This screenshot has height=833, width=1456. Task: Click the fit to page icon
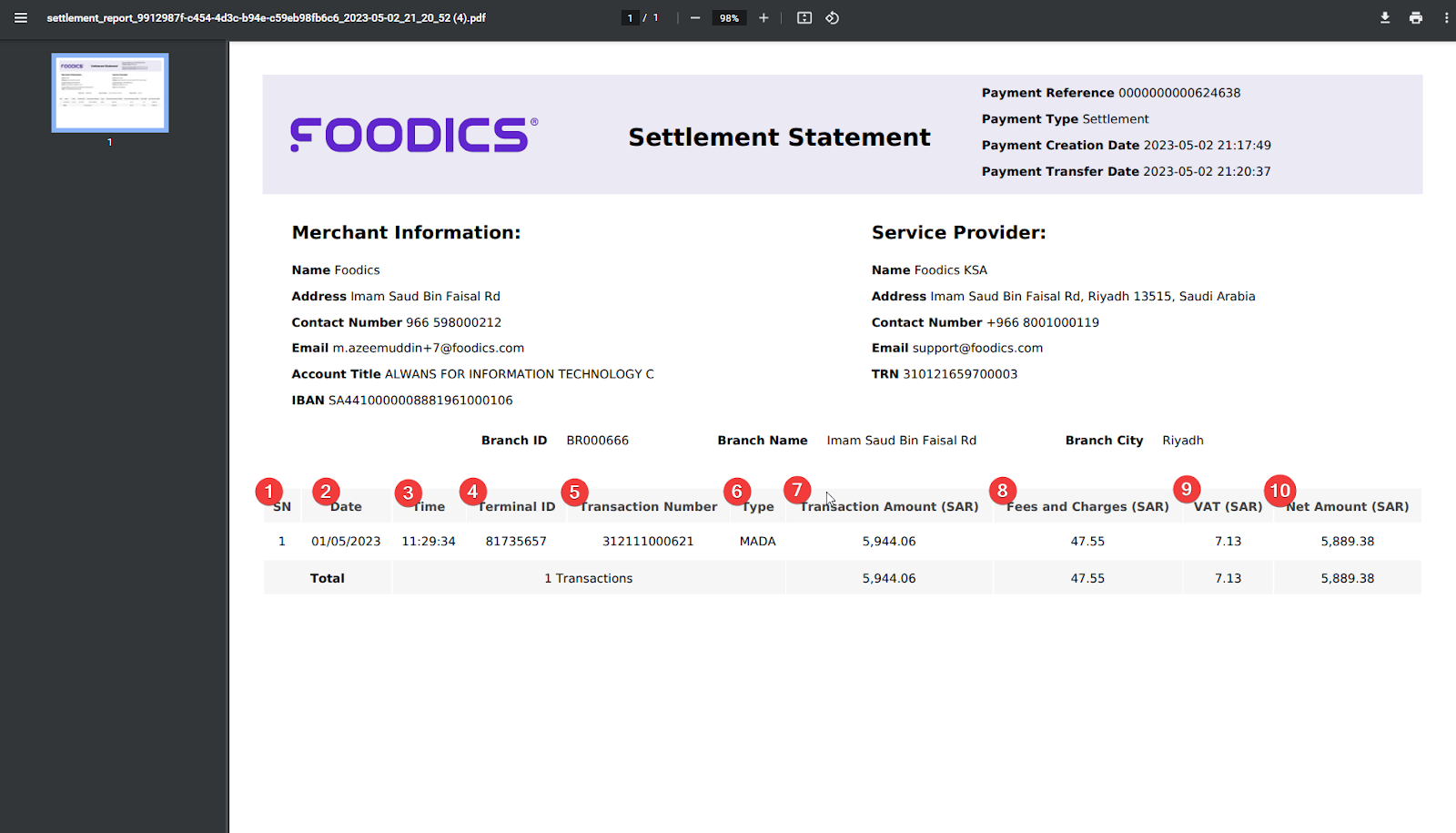coord(804,17)
